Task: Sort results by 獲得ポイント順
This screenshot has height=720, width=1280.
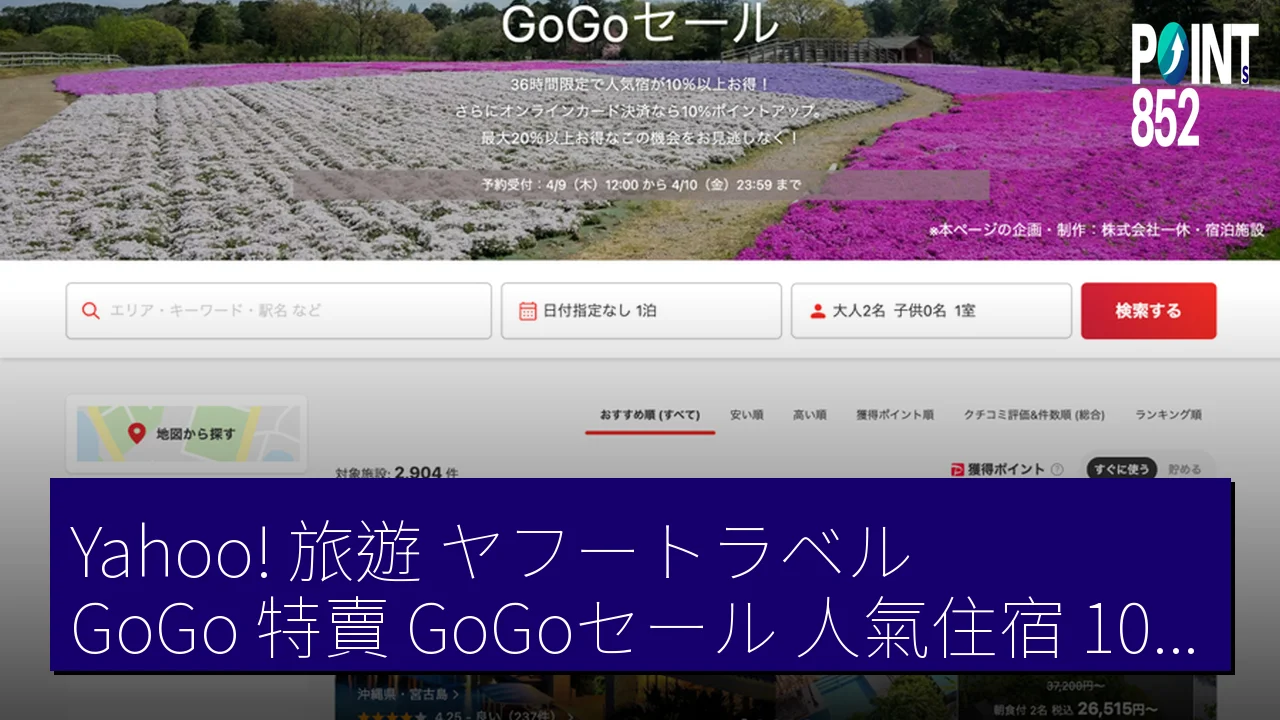Action: [x=894, y=415]
